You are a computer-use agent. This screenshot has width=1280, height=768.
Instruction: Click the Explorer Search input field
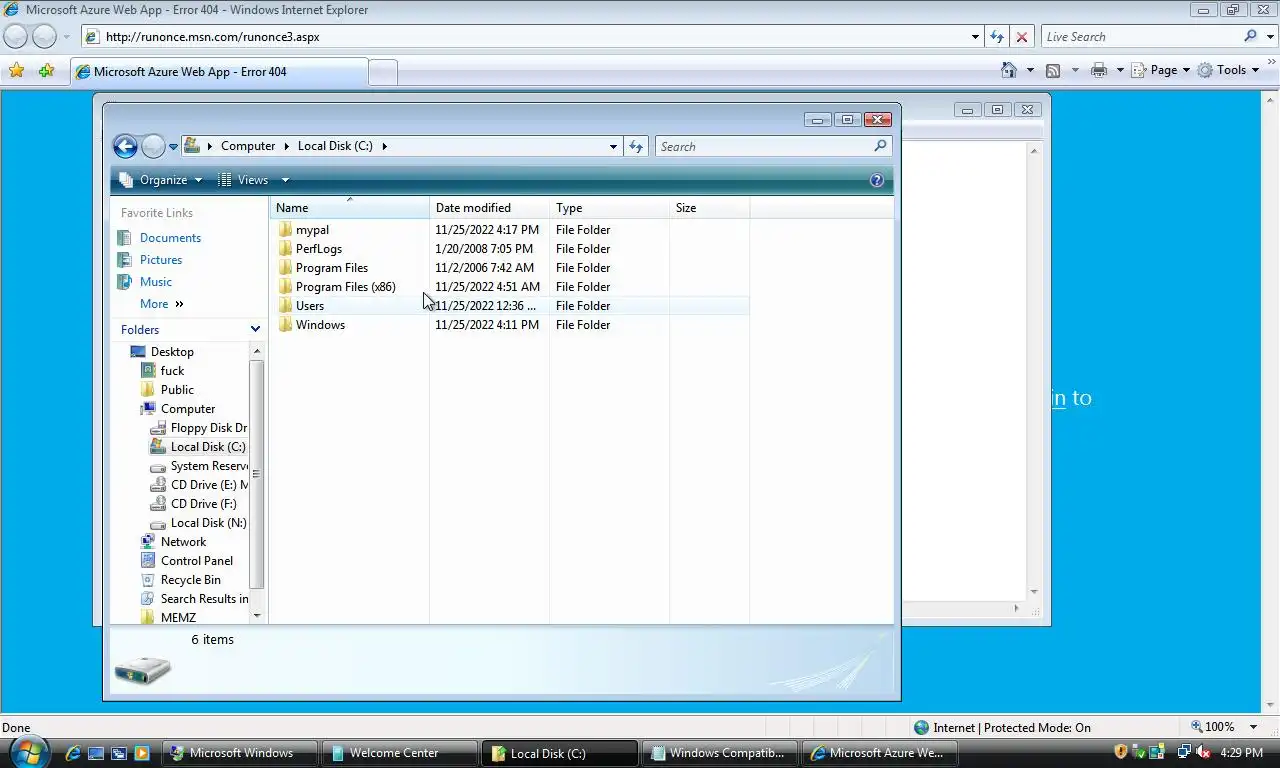(763, 146)
